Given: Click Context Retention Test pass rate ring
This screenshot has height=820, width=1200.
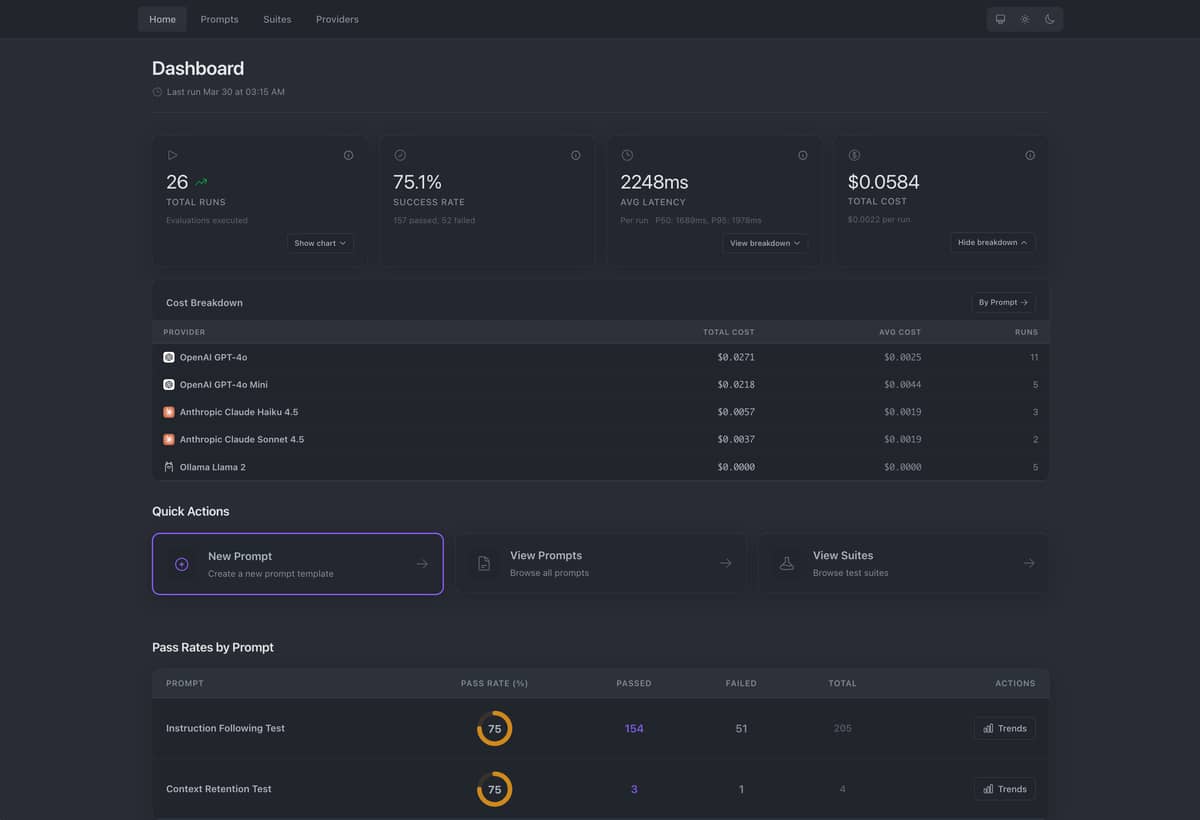Looking at the screenshot, I should click(494, 789).
